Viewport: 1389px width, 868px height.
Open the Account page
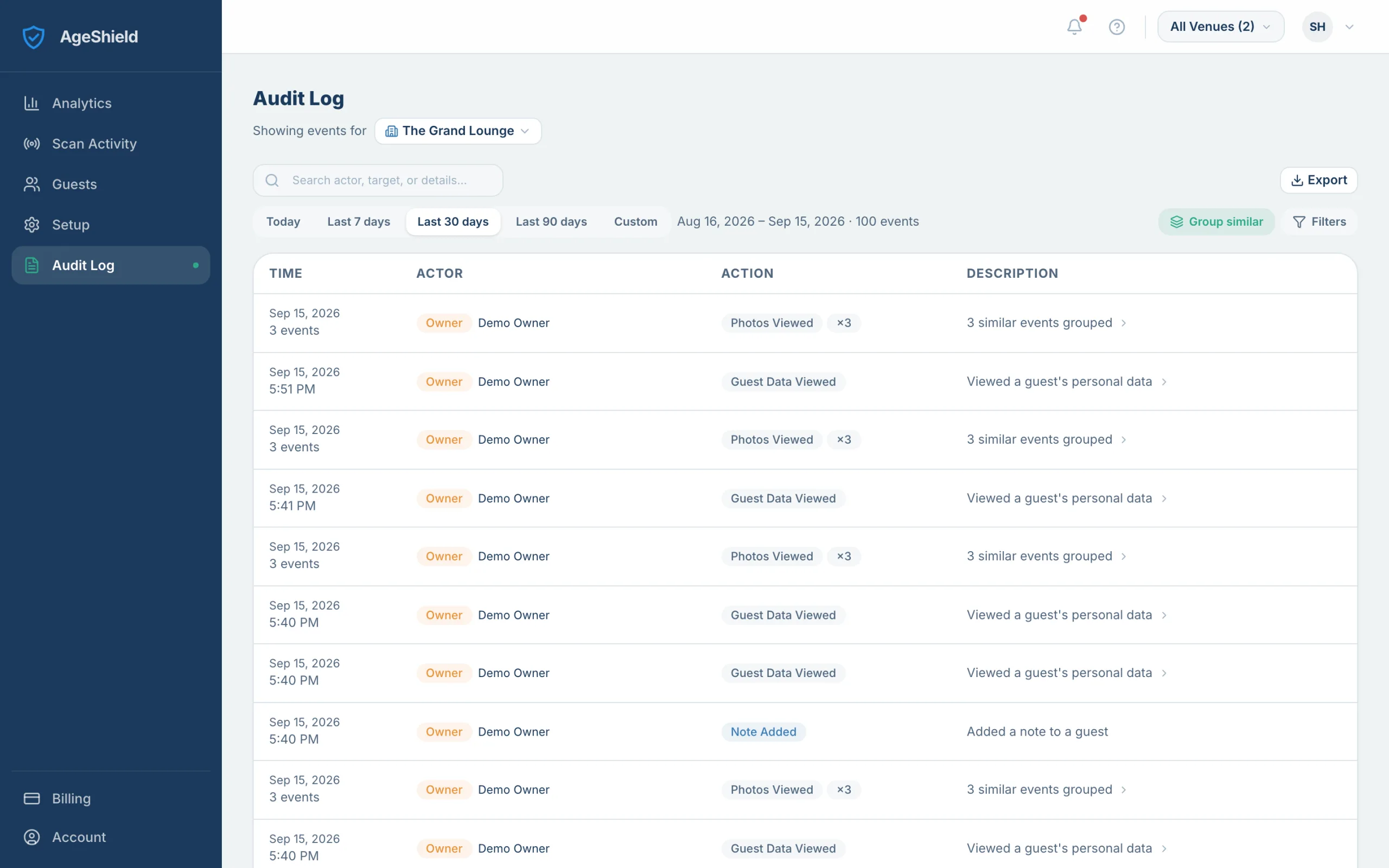[x=111, y=837]
